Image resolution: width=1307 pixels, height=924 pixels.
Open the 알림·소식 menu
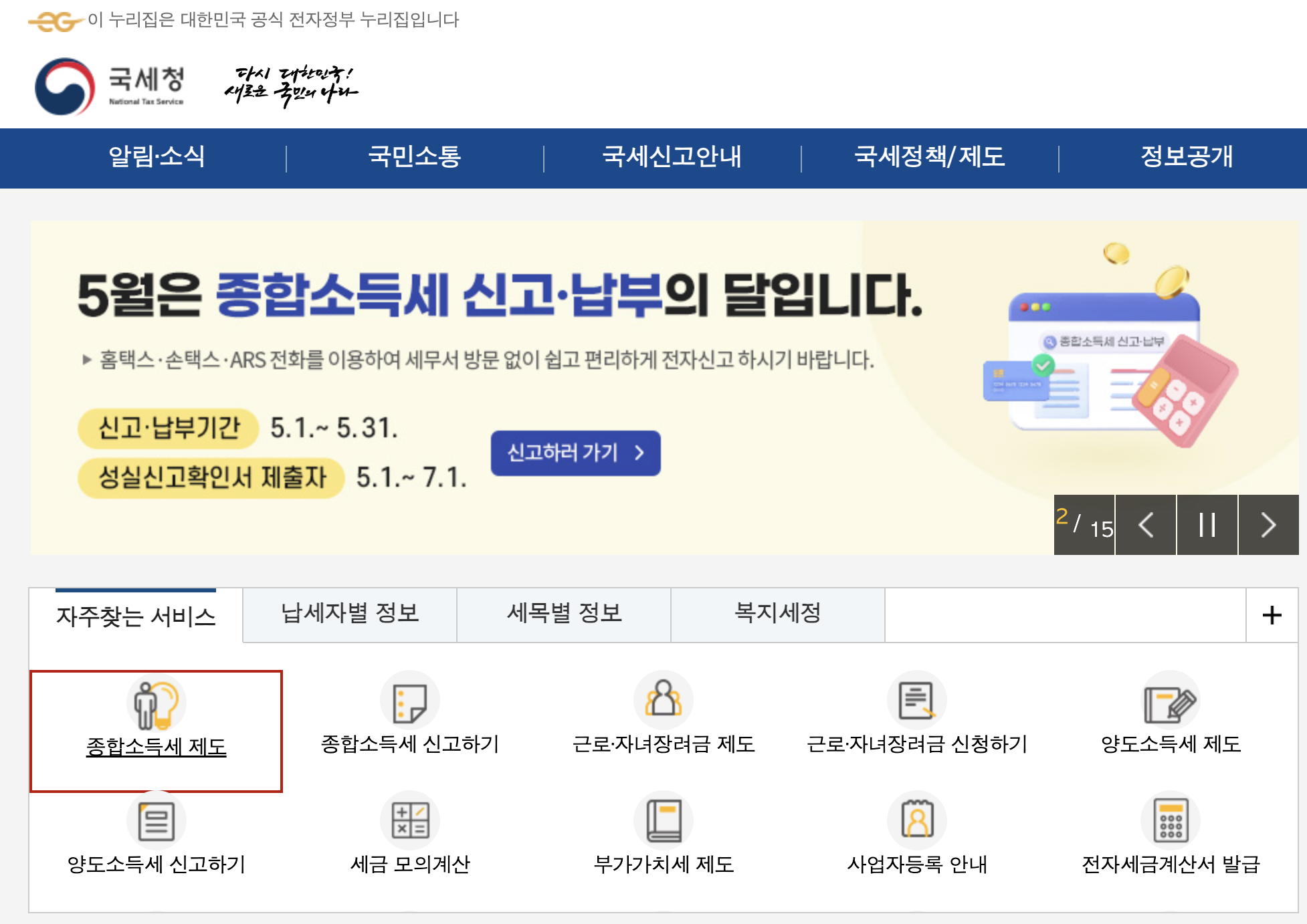click(157, 157)
